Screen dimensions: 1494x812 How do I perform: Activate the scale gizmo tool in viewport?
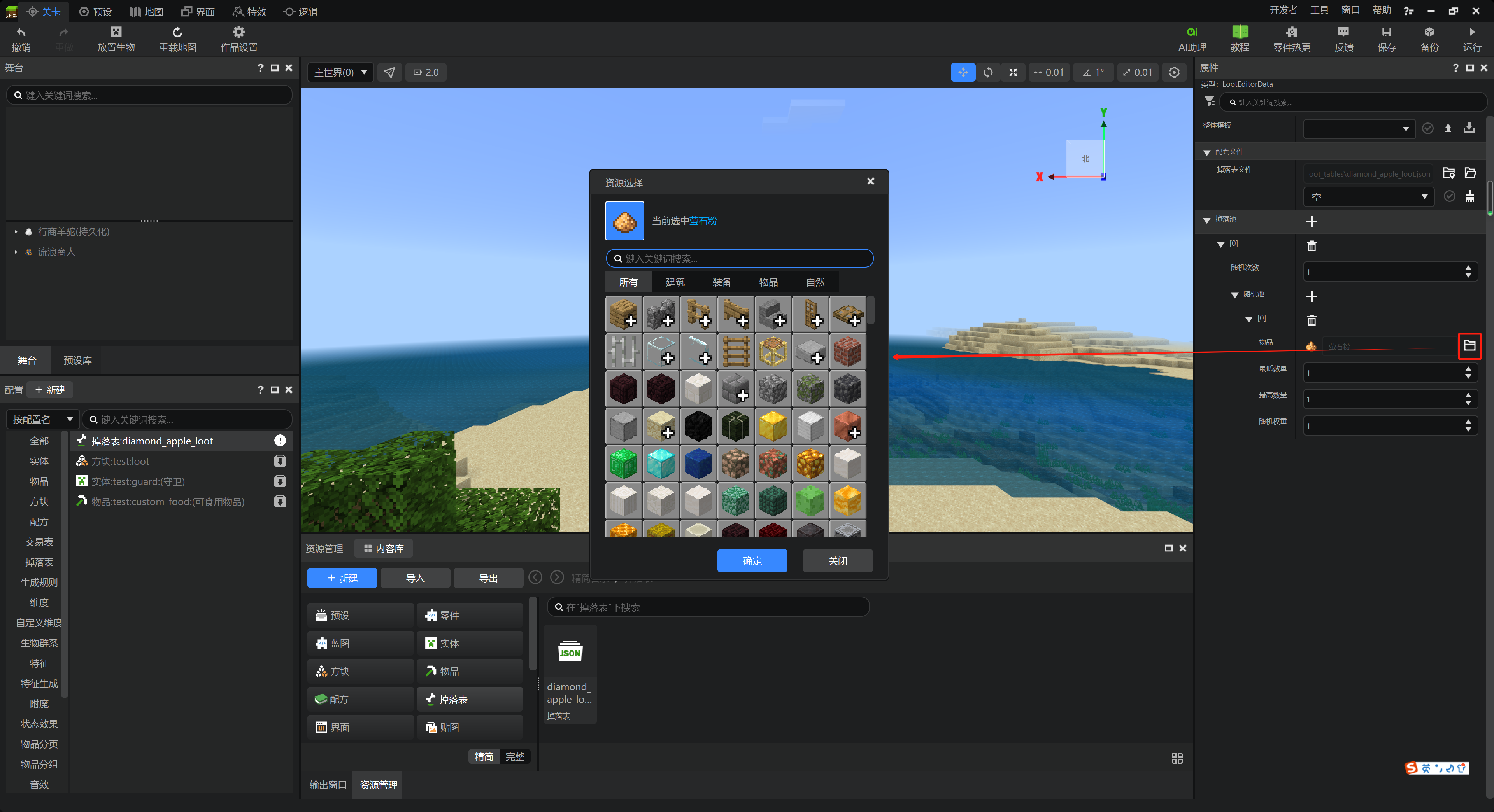tap(1013, 72)
